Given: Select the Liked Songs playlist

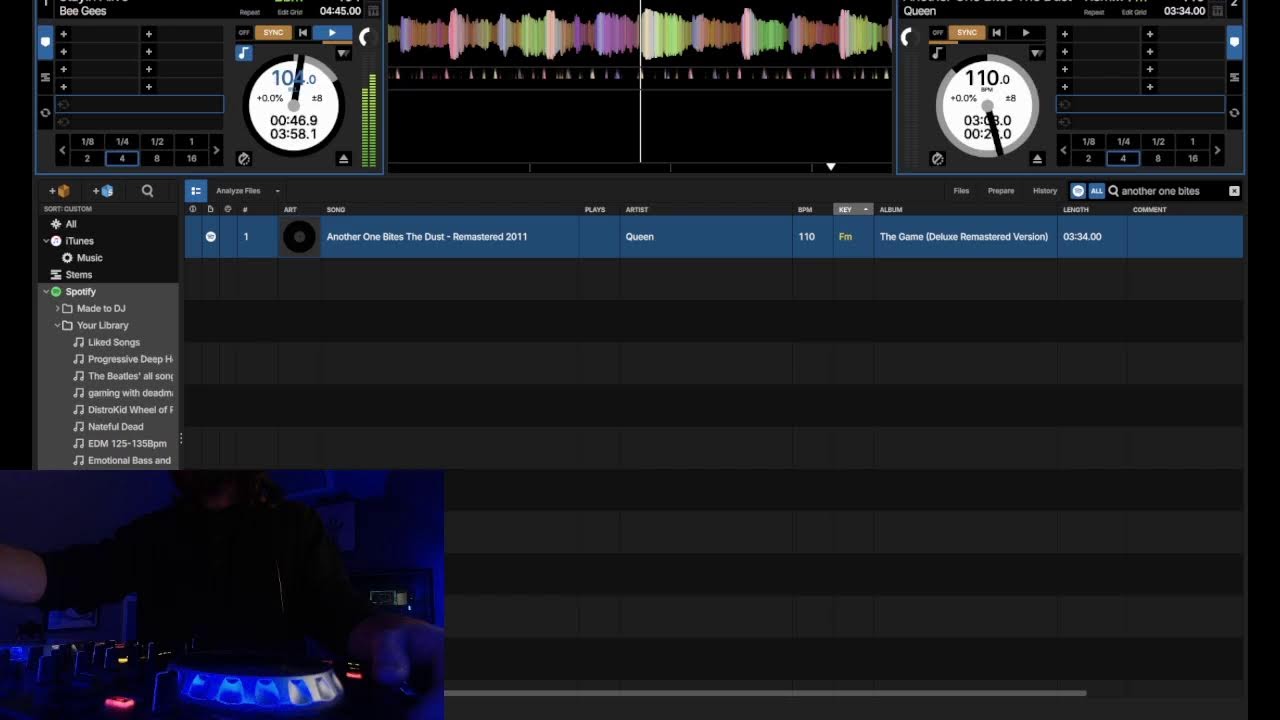Looking at the screenshot, I should [114, 343].
